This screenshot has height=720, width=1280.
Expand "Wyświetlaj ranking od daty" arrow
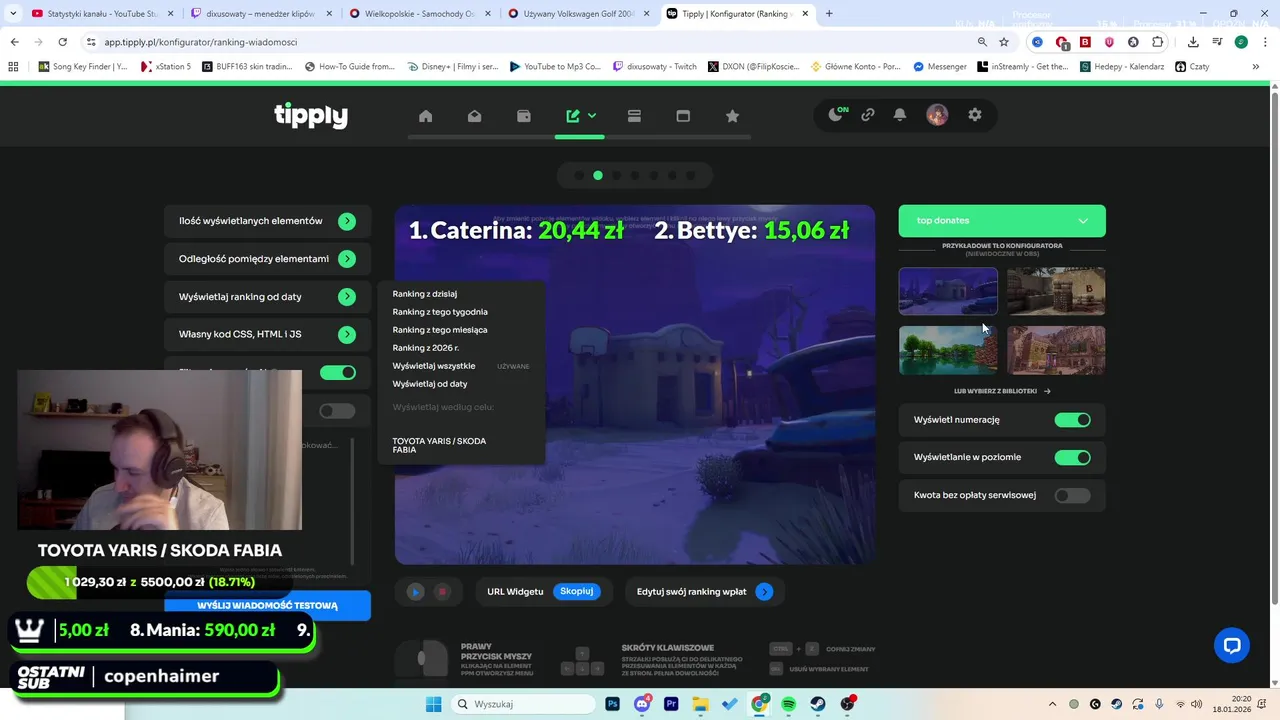click(347, 297)
